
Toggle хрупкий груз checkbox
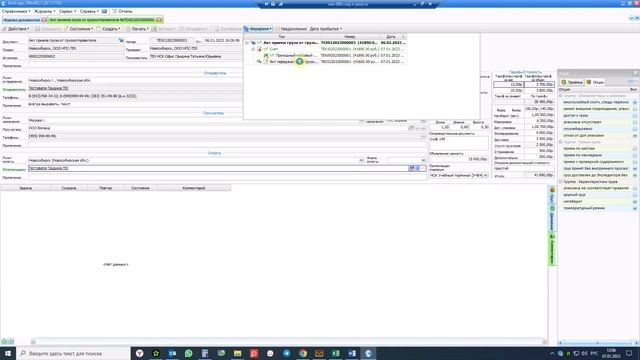click(x=635, y=195)
